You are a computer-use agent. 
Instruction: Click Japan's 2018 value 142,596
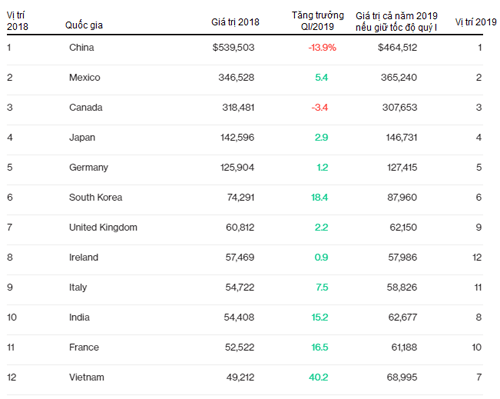[237, 137]
